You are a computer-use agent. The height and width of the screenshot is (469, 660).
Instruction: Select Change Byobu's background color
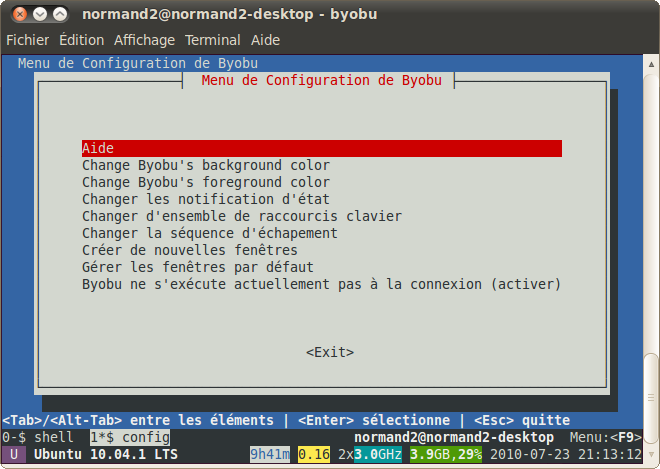(x=206, y=165)
